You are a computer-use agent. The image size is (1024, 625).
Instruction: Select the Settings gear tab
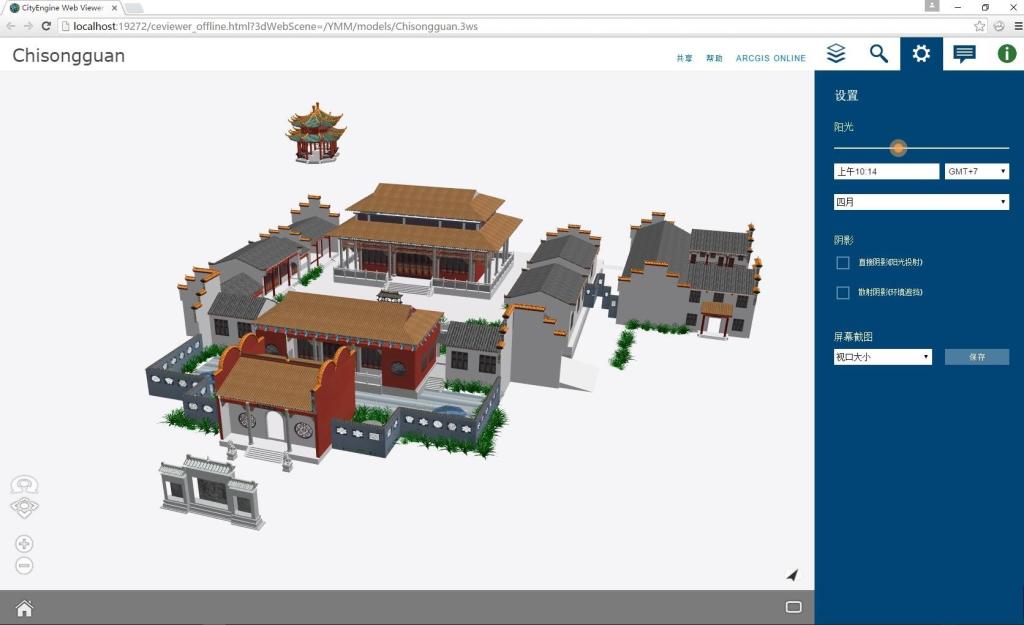921,54
